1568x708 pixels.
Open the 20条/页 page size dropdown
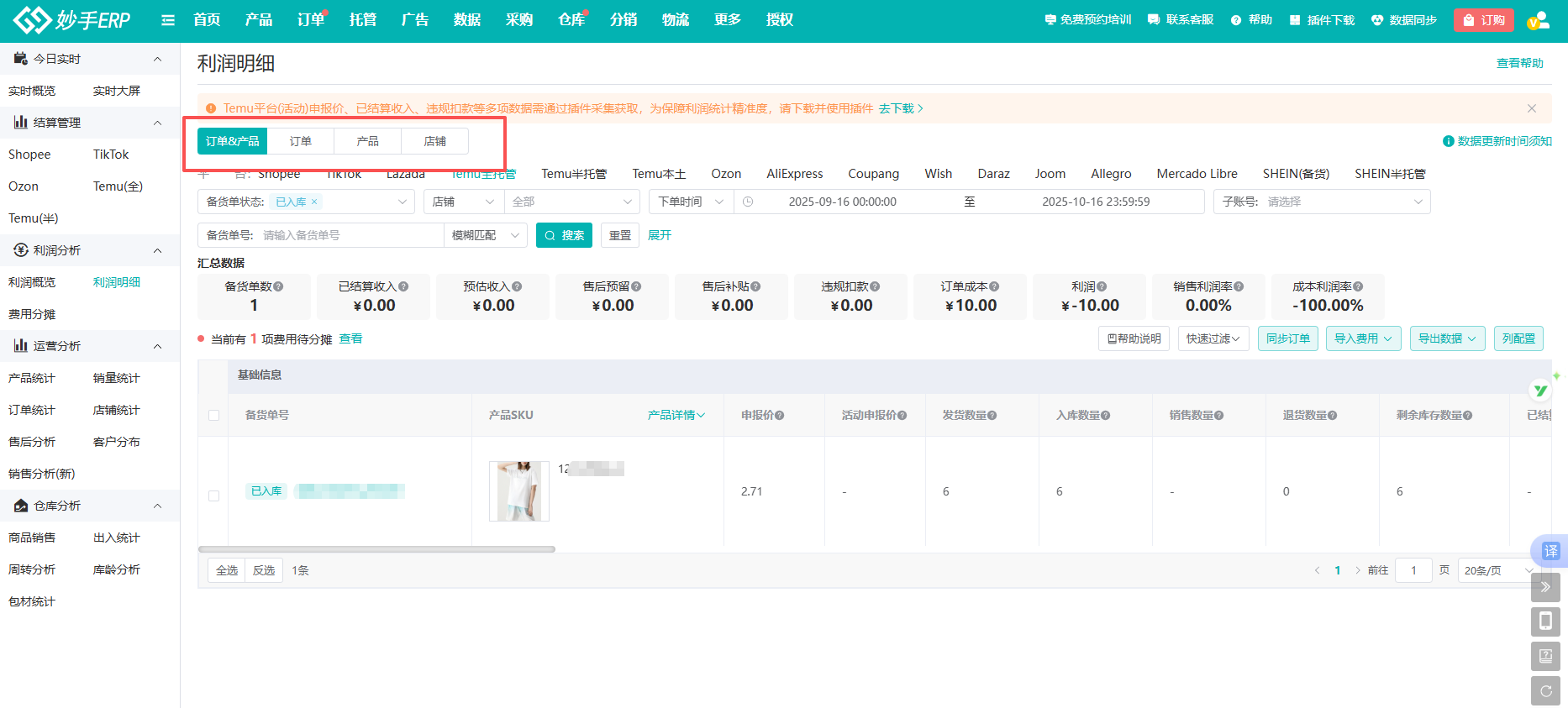[x=1500, y=570]
